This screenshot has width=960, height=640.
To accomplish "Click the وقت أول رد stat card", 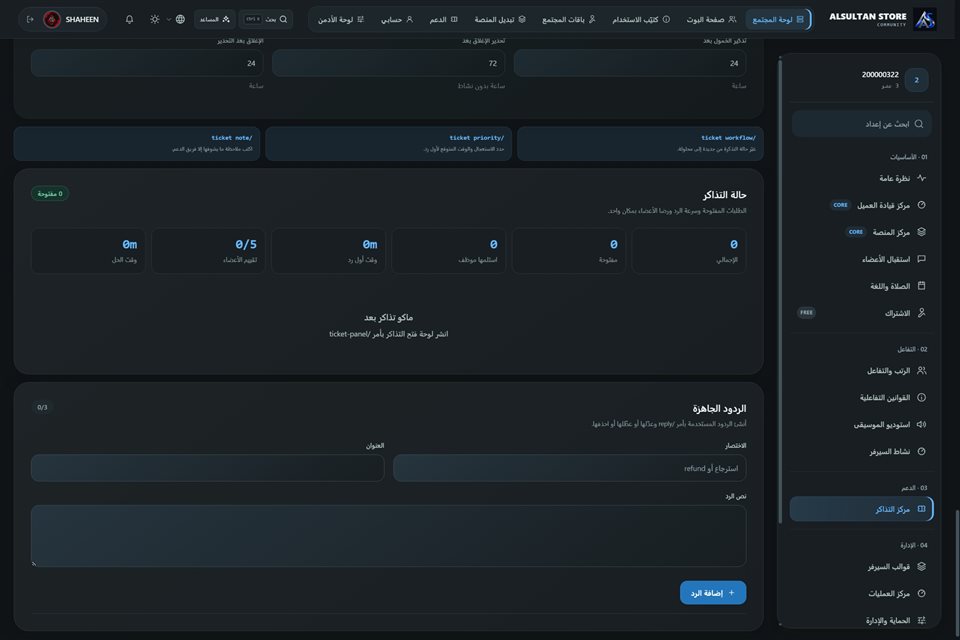I will [x=329, y=251].
